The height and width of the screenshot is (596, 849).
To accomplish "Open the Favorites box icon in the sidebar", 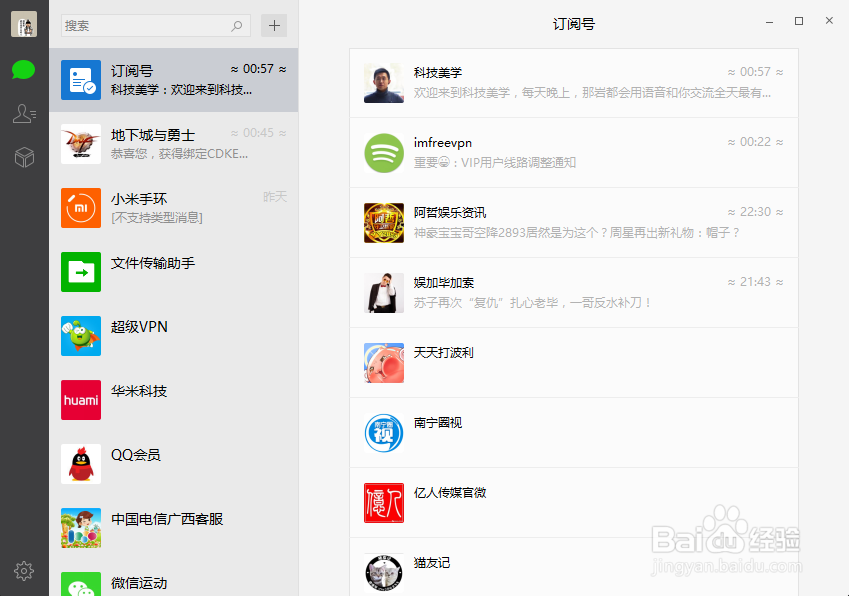I will (24, 156).
